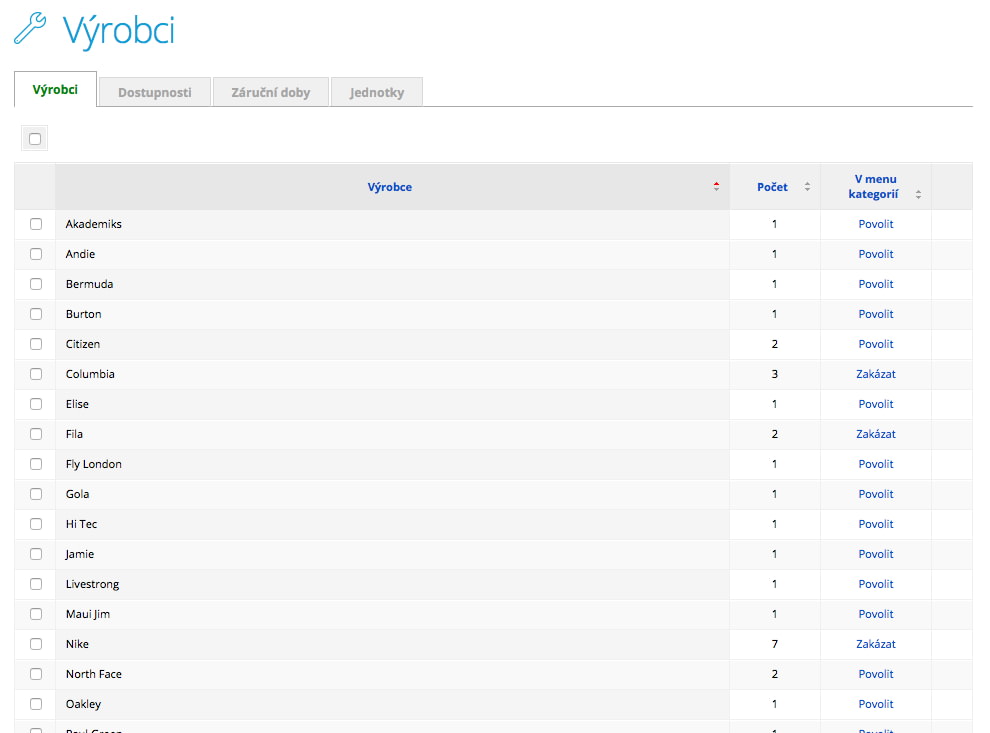Viewport: 990px width, 733px height.
Task: Click Povolit in the Oakley row
Action: (876, 704)
